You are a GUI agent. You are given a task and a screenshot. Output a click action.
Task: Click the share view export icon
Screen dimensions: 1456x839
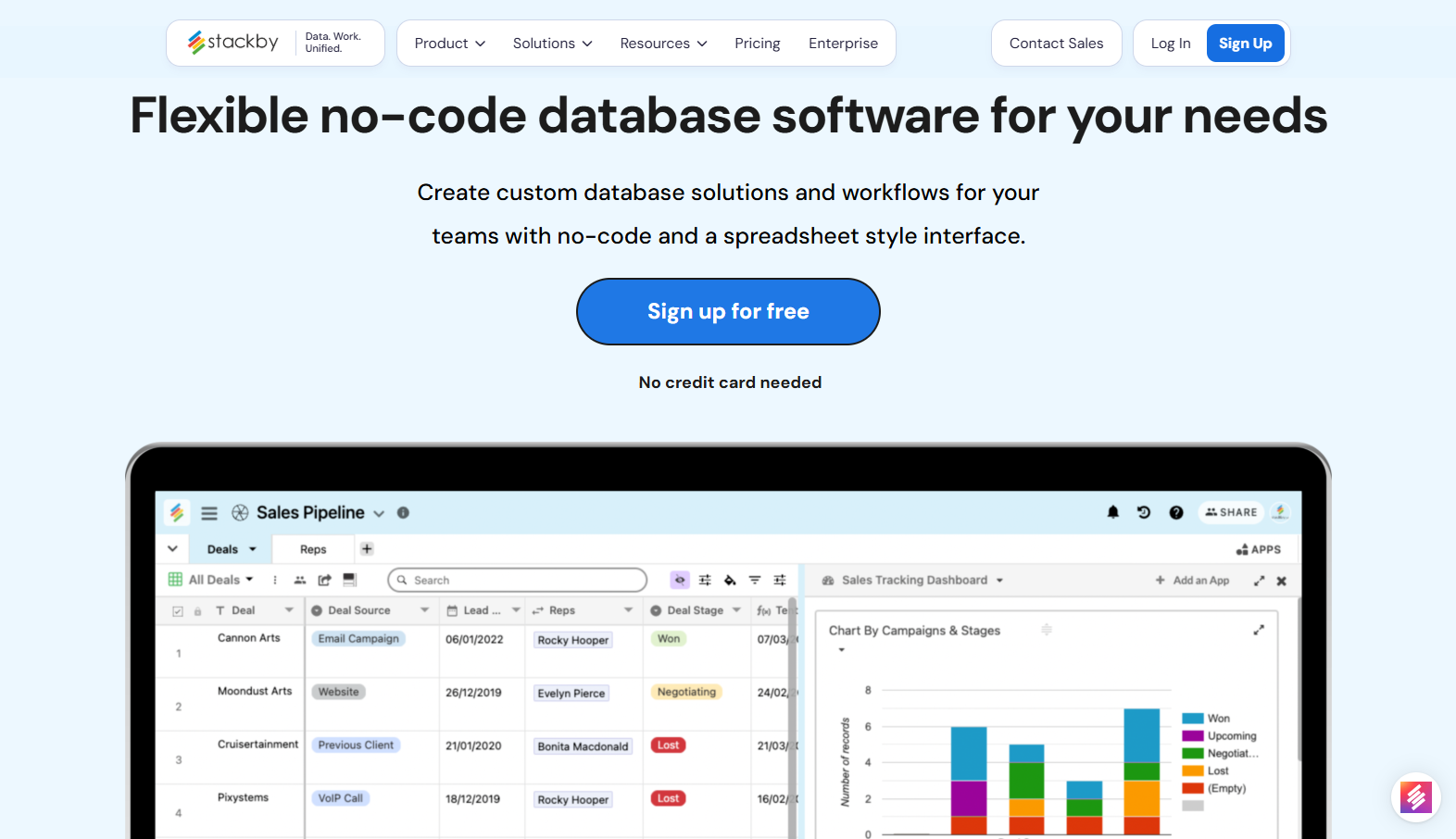click(x=324, y=580)
